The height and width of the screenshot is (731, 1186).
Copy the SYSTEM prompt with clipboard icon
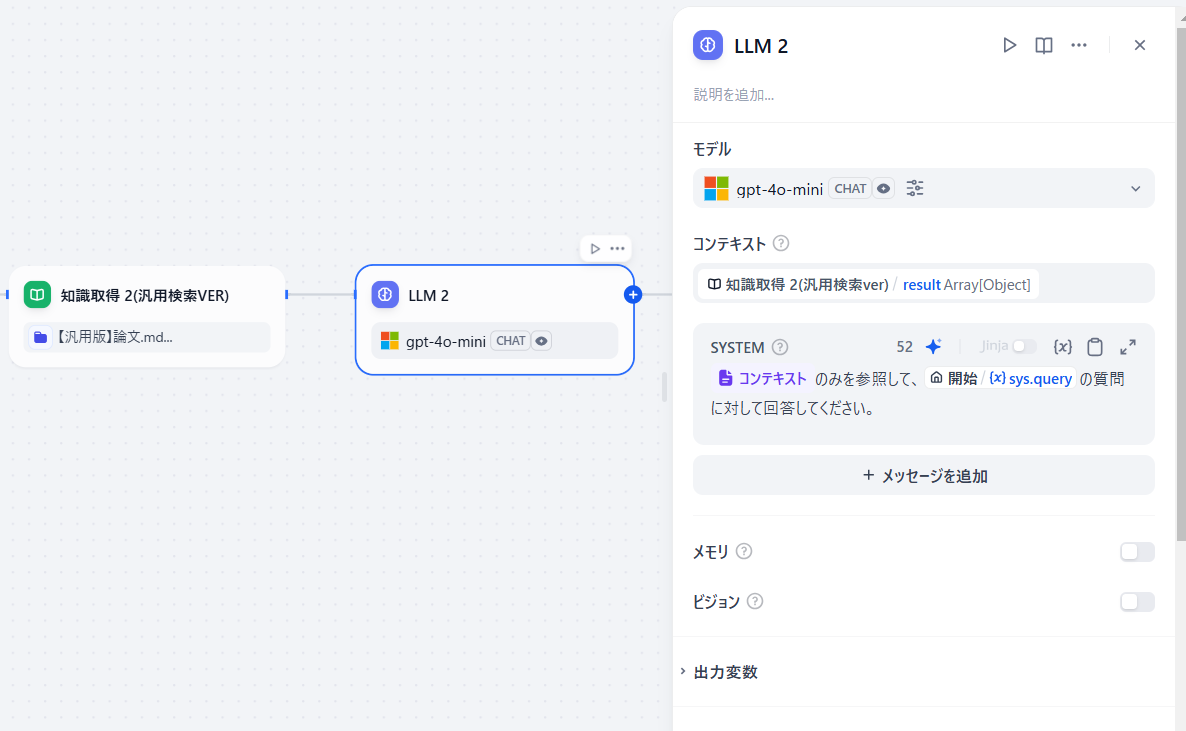tap(1094, 347)
